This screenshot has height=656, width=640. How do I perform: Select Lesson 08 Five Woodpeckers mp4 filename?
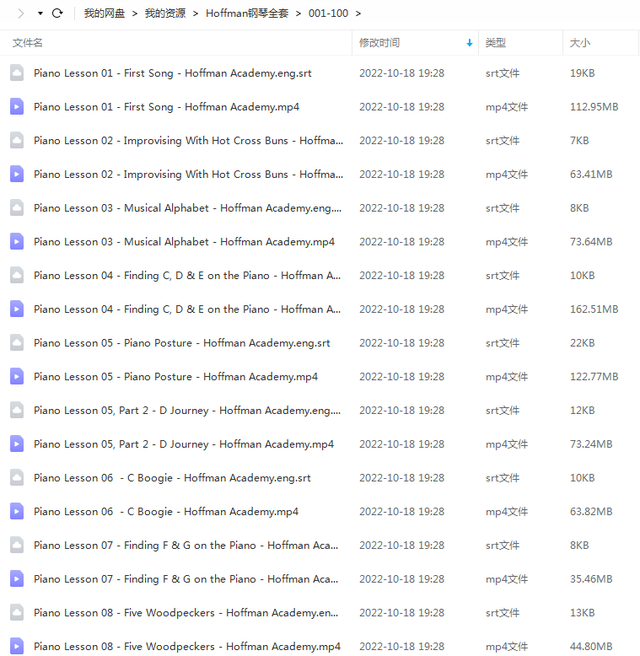coord(187,646)
